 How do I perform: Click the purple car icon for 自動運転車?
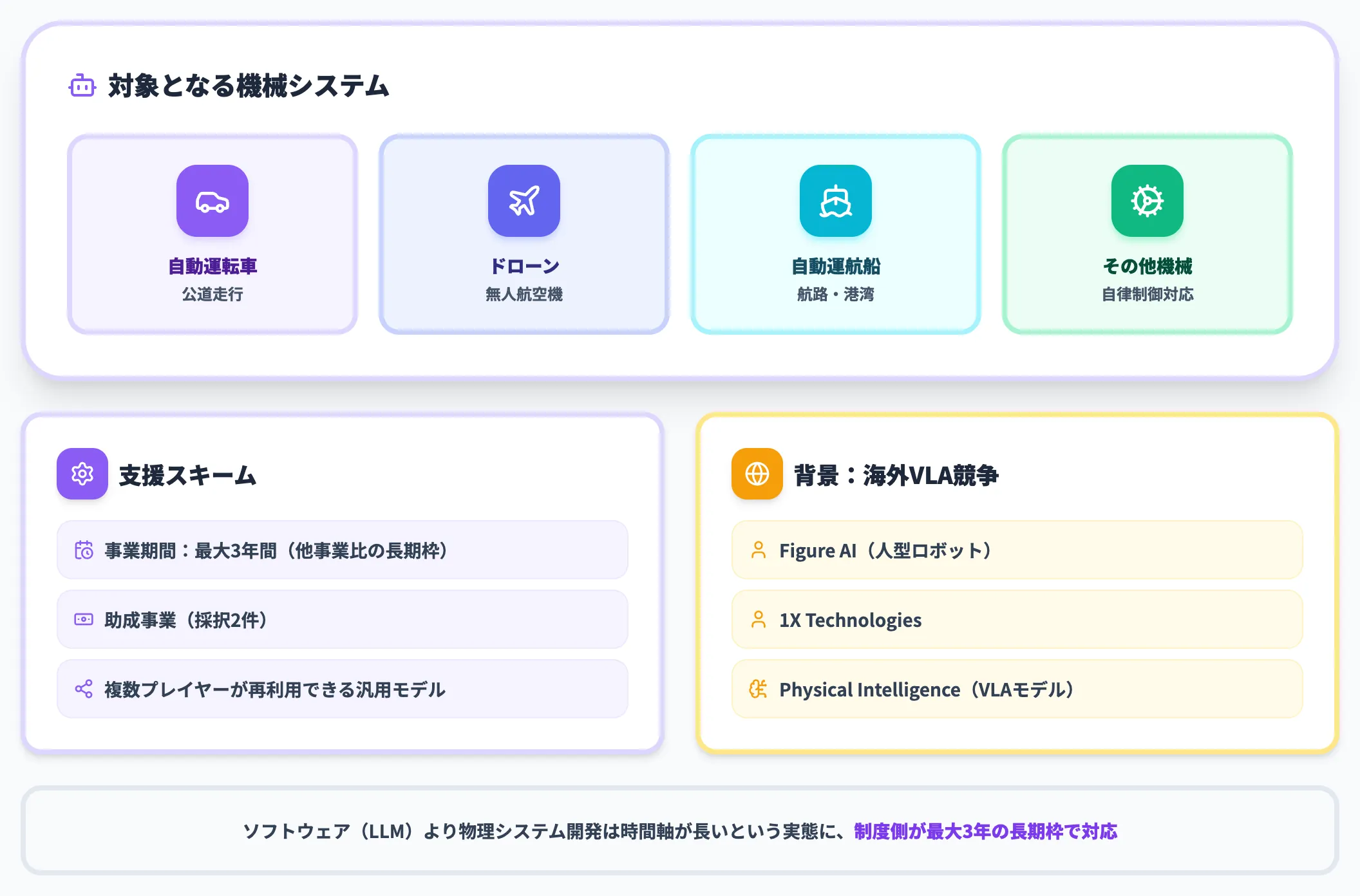click(212, 201)
